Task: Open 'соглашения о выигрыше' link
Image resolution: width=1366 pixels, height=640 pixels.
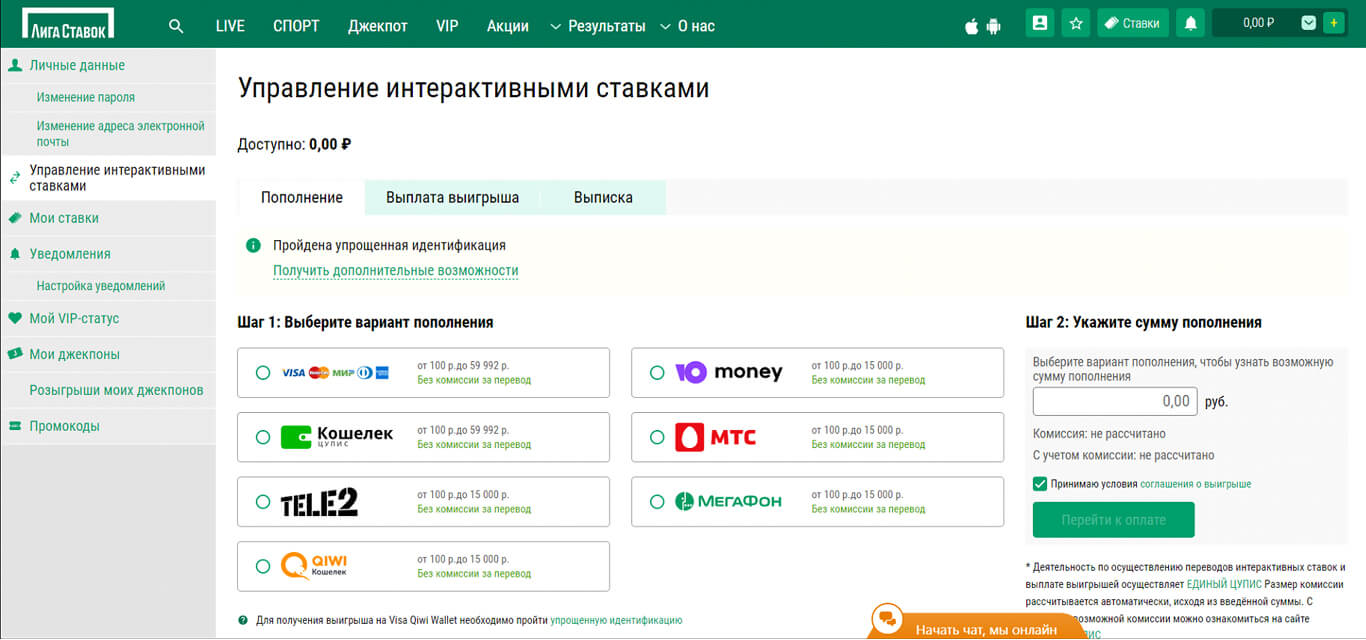Action: pos(1196,484)
